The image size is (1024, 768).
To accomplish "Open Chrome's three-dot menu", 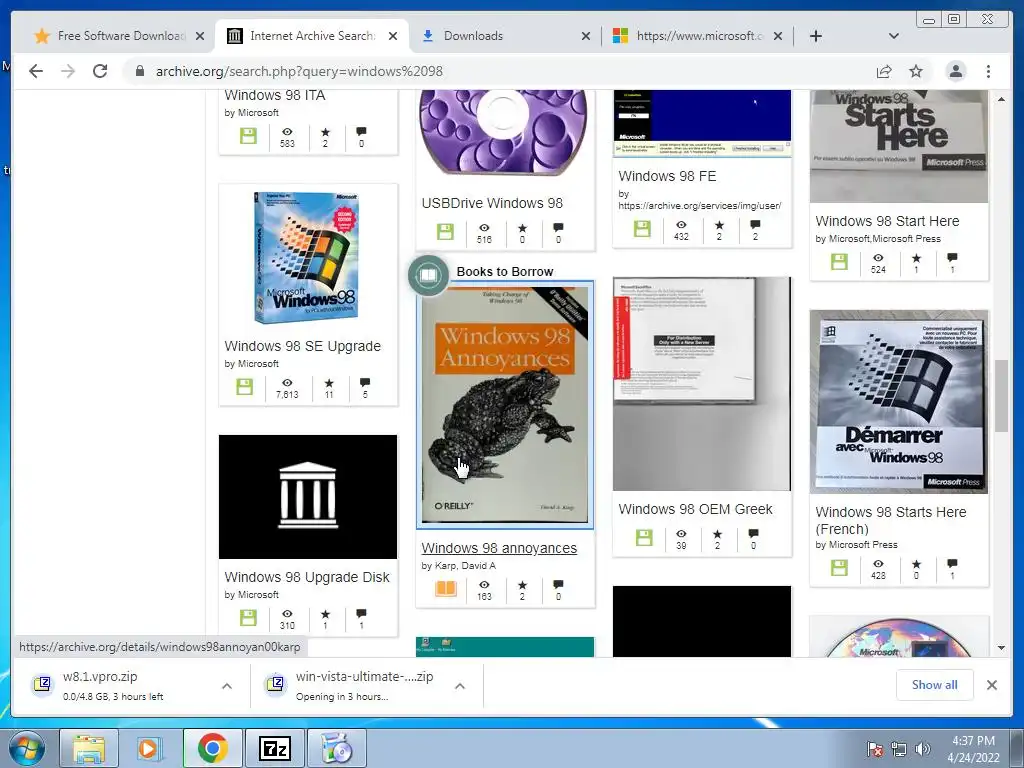I will (x=989, y=71).
